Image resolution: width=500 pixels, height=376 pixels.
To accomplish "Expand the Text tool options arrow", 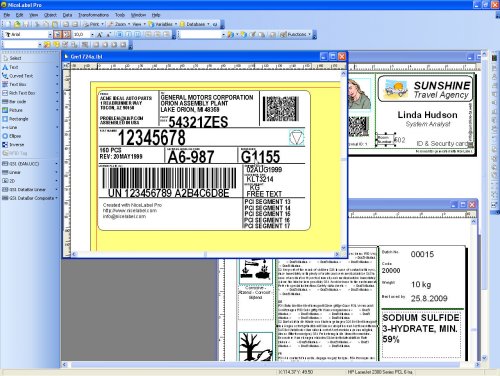I will click(x=57, y=67).
